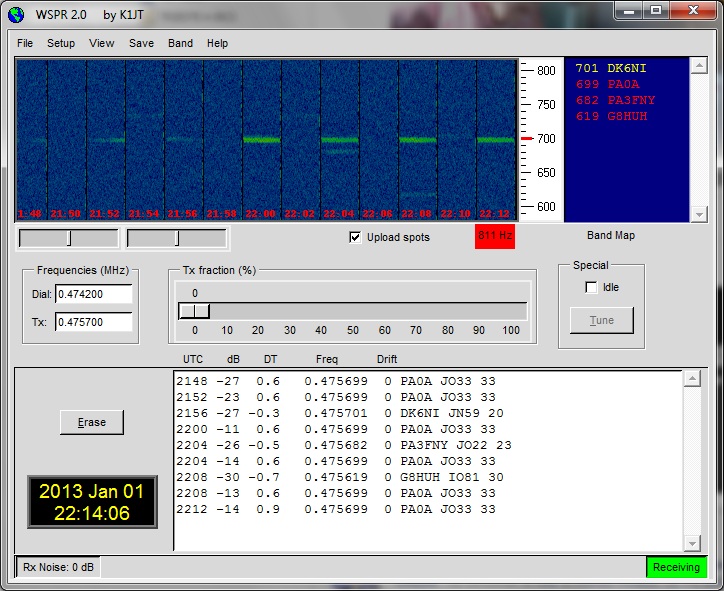Click the decode list scroll up arrow

tap(692, 379)
